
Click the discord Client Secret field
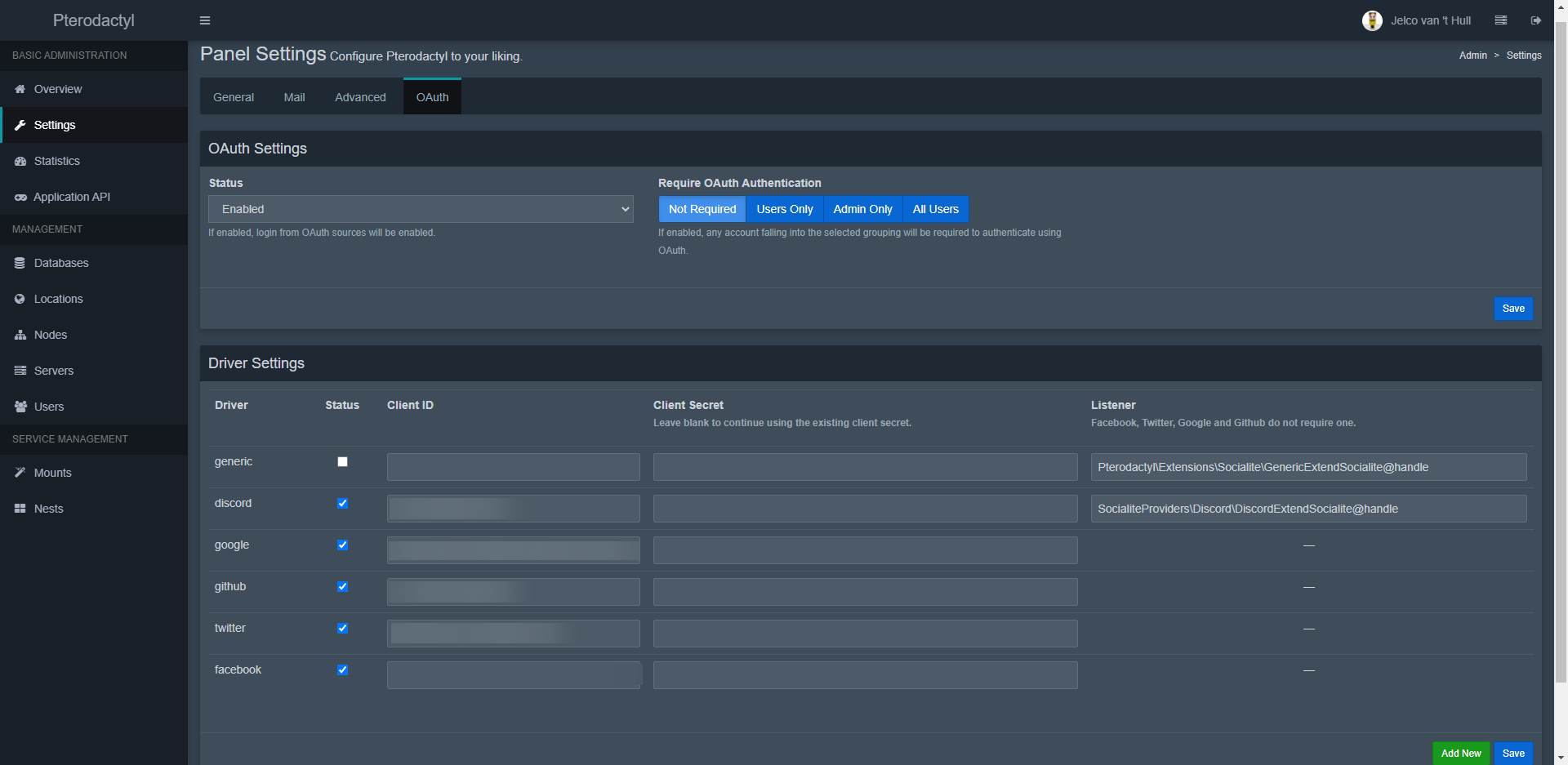tap(865, 509)
